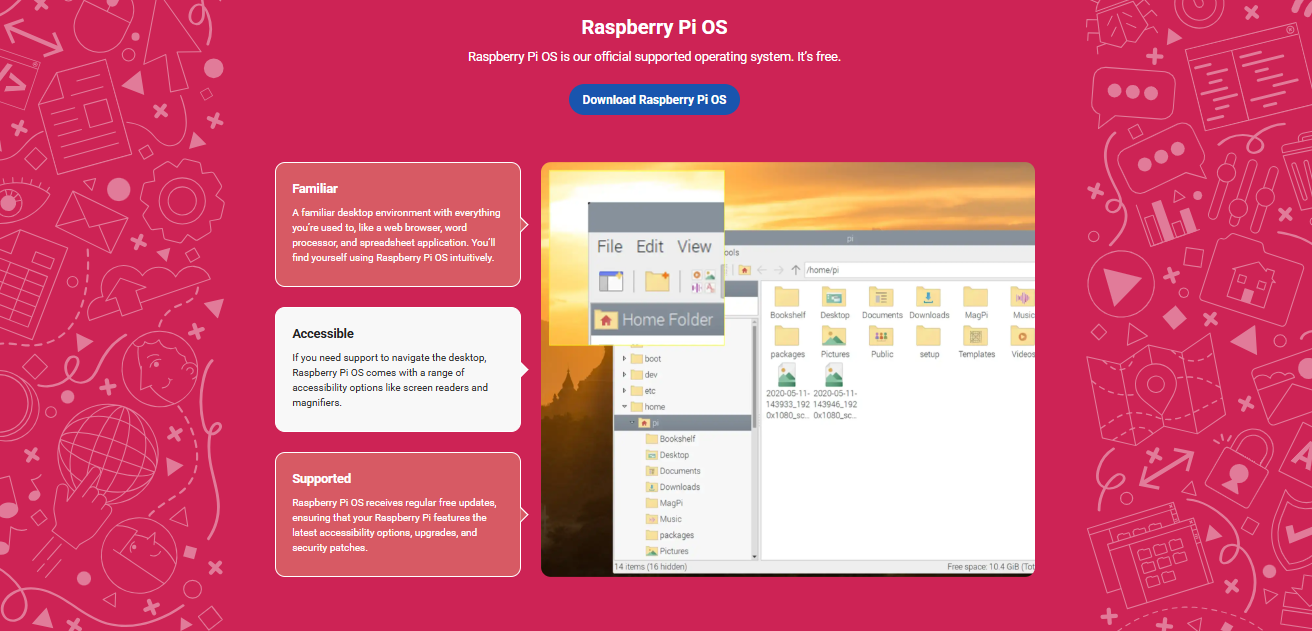Screen dimensions: 1312x631
Task: Expand the etc folder in the tree
Action: tap(625, 390)
